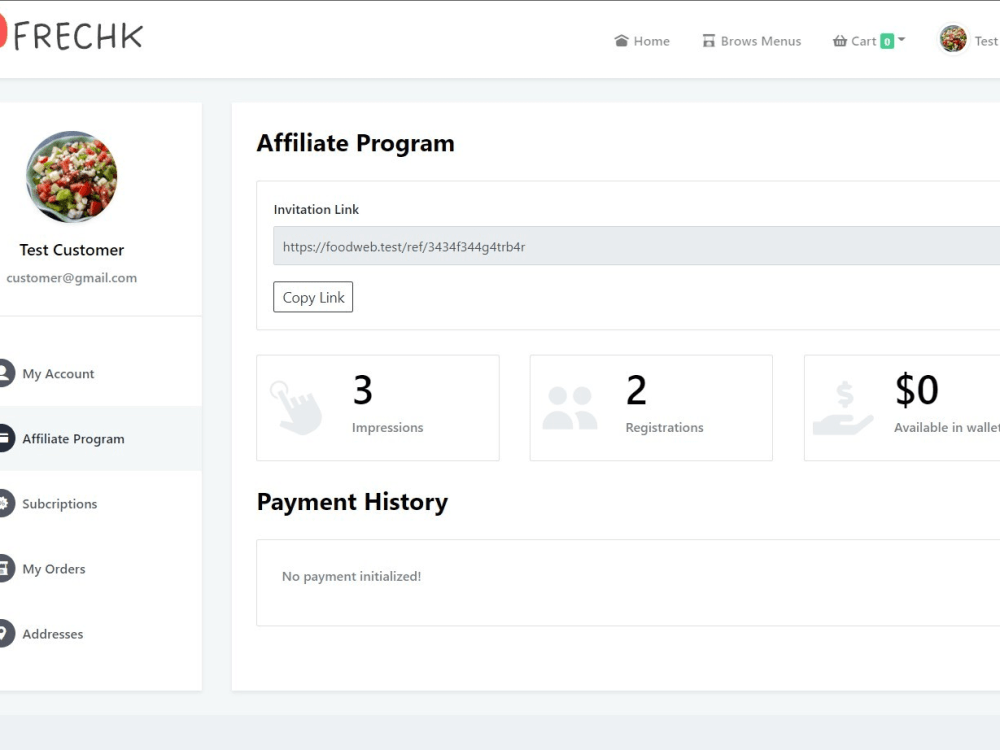Click the Registrations label
Screen dimensions: 1000x750
click(665, 427)
